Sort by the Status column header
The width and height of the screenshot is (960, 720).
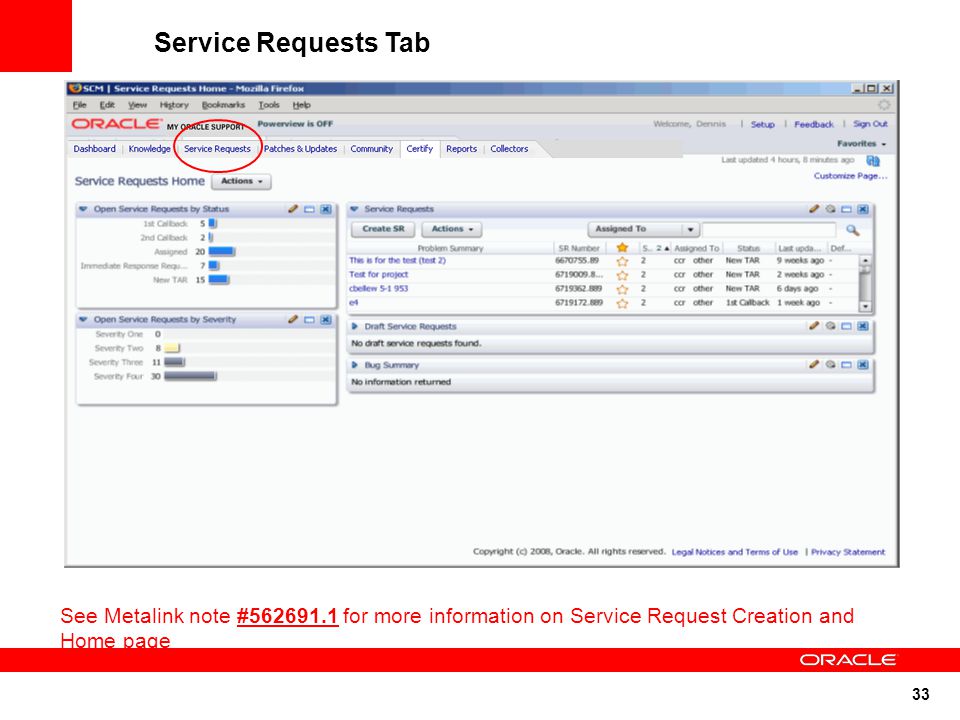(748, 249)
